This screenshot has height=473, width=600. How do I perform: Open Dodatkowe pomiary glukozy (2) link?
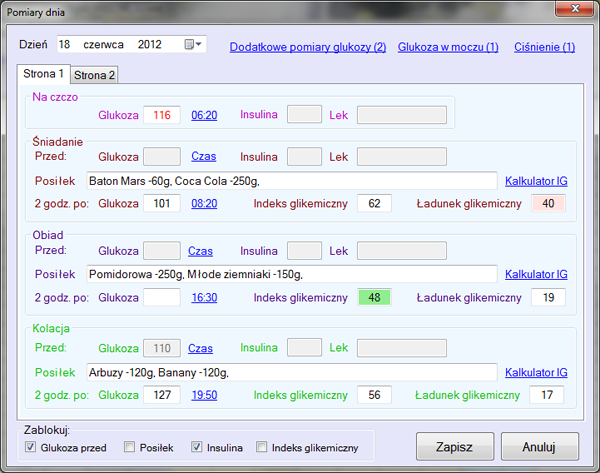308,47
